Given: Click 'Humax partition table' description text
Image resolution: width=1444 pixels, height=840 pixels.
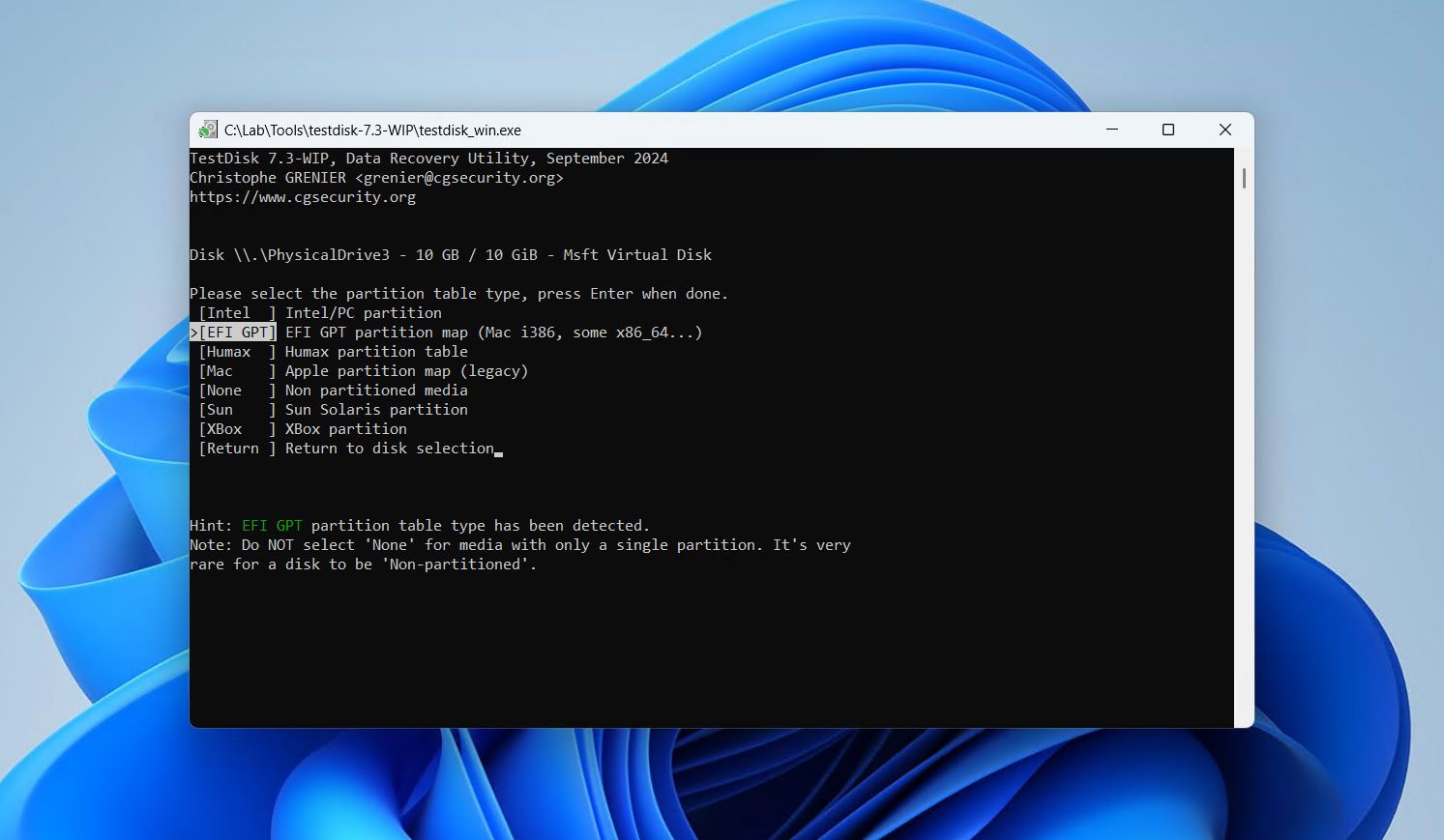Looking at the screenshot, I should 376,352.
